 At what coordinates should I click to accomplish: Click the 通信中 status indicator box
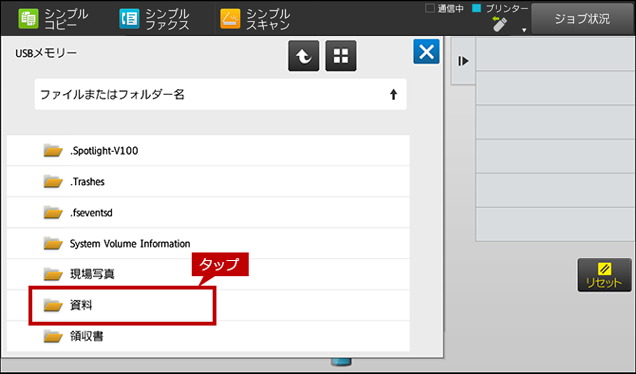[x=430, y=8]
